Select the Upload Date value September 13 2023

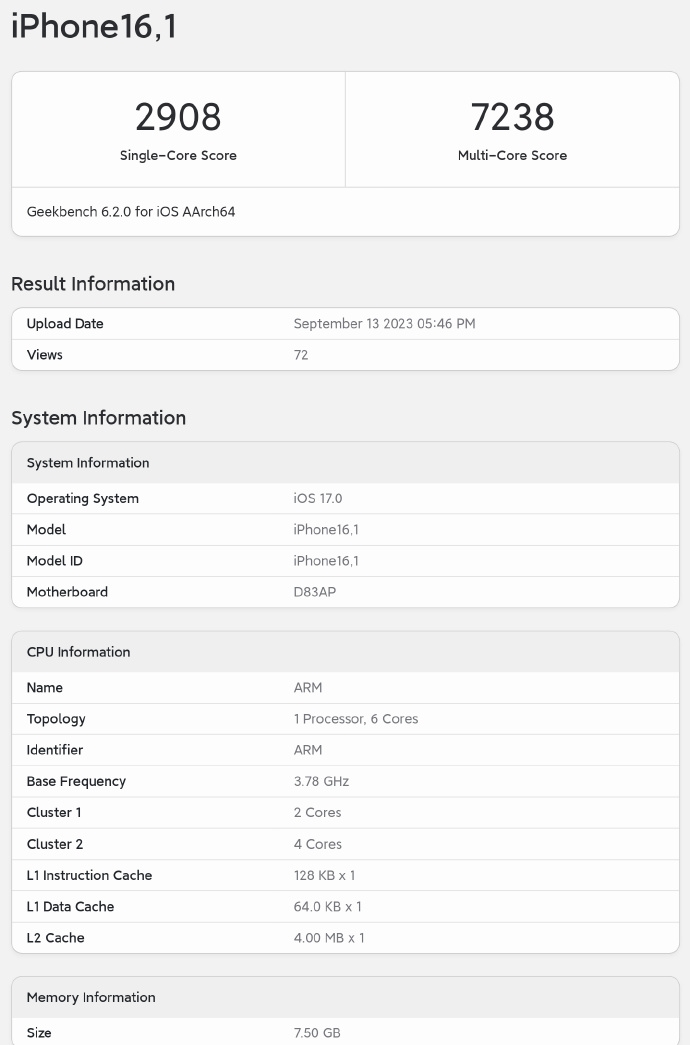coord(384,324)
